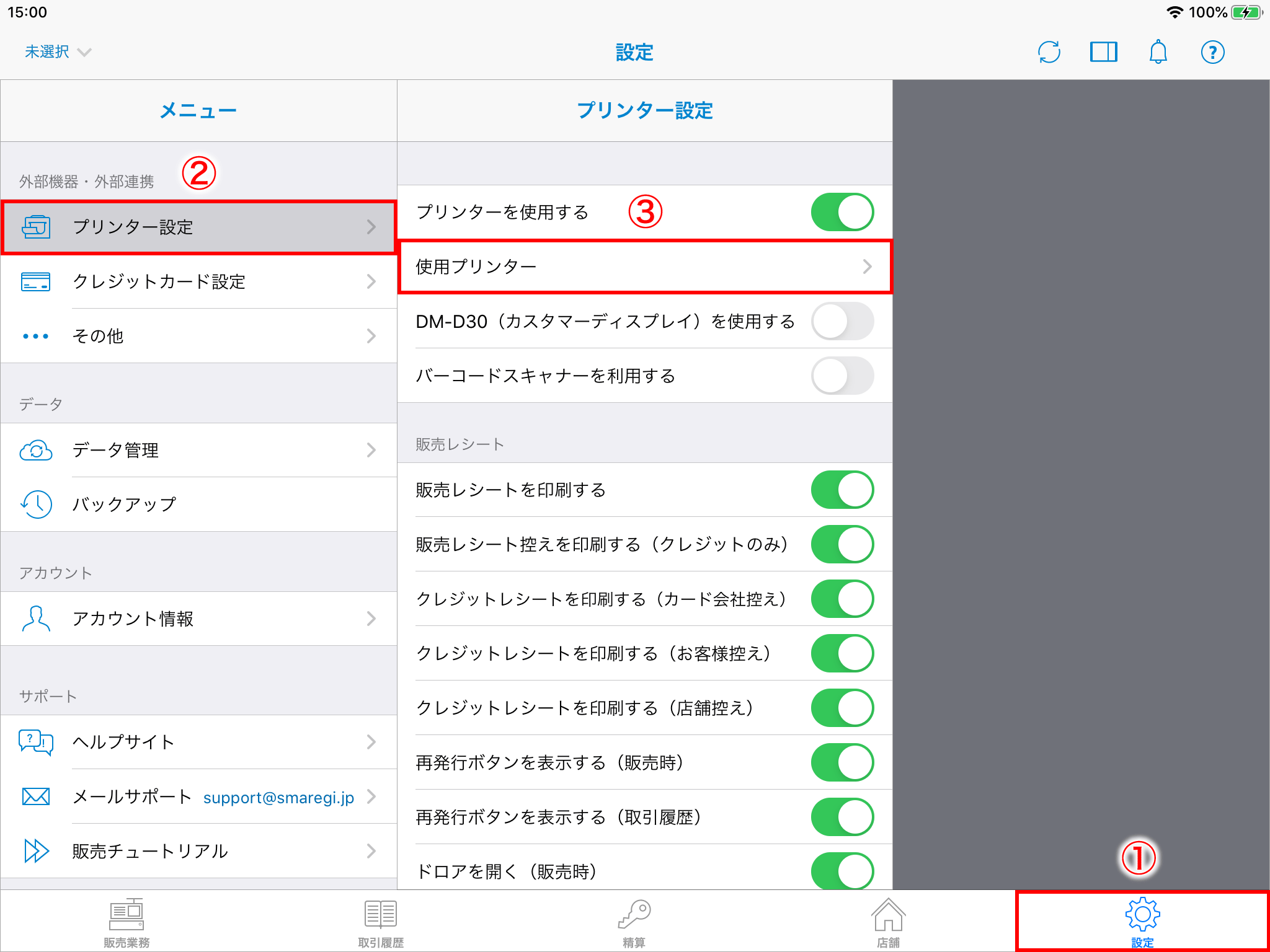Open プリンター設定 menu item
1270x952 pixels.
click(x=198, y=227)
